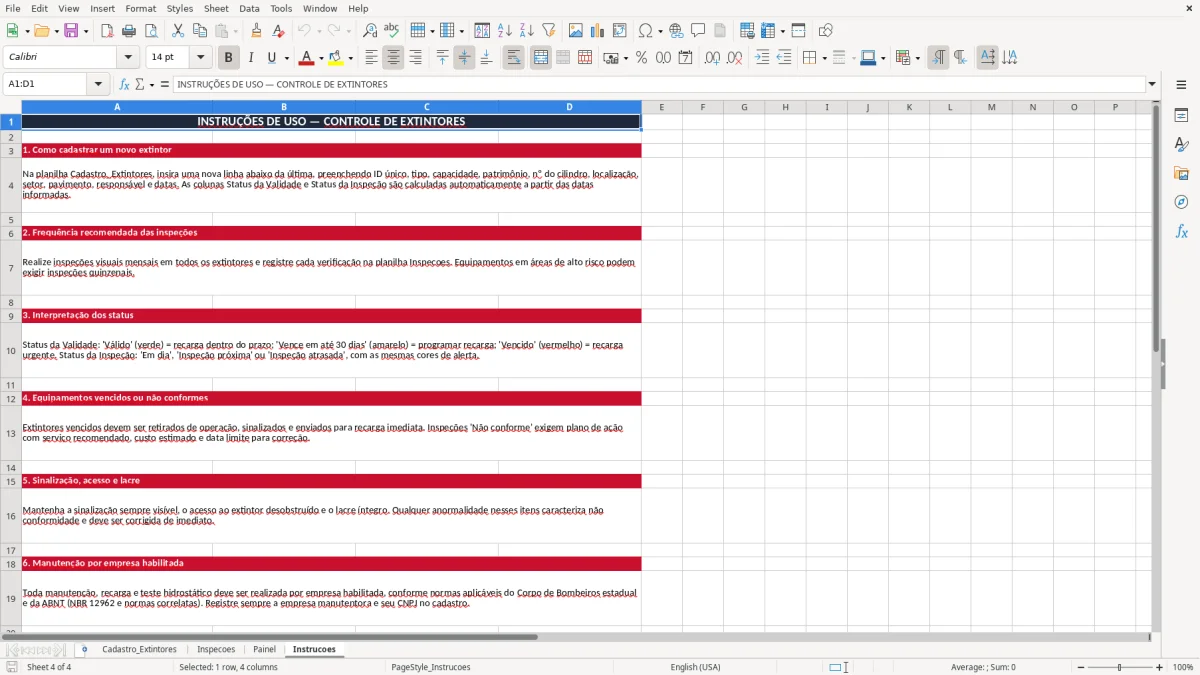1200x675 pixels.
Task: Click 100% zoom level
Action: (x=1182, y=667)
